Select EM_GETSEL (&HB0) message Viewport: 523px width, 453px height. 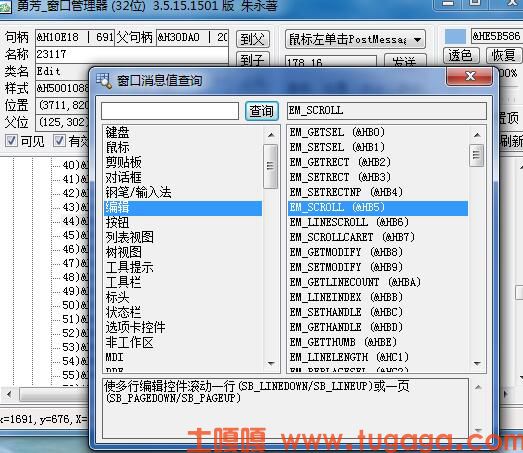(x=378, y=132)
